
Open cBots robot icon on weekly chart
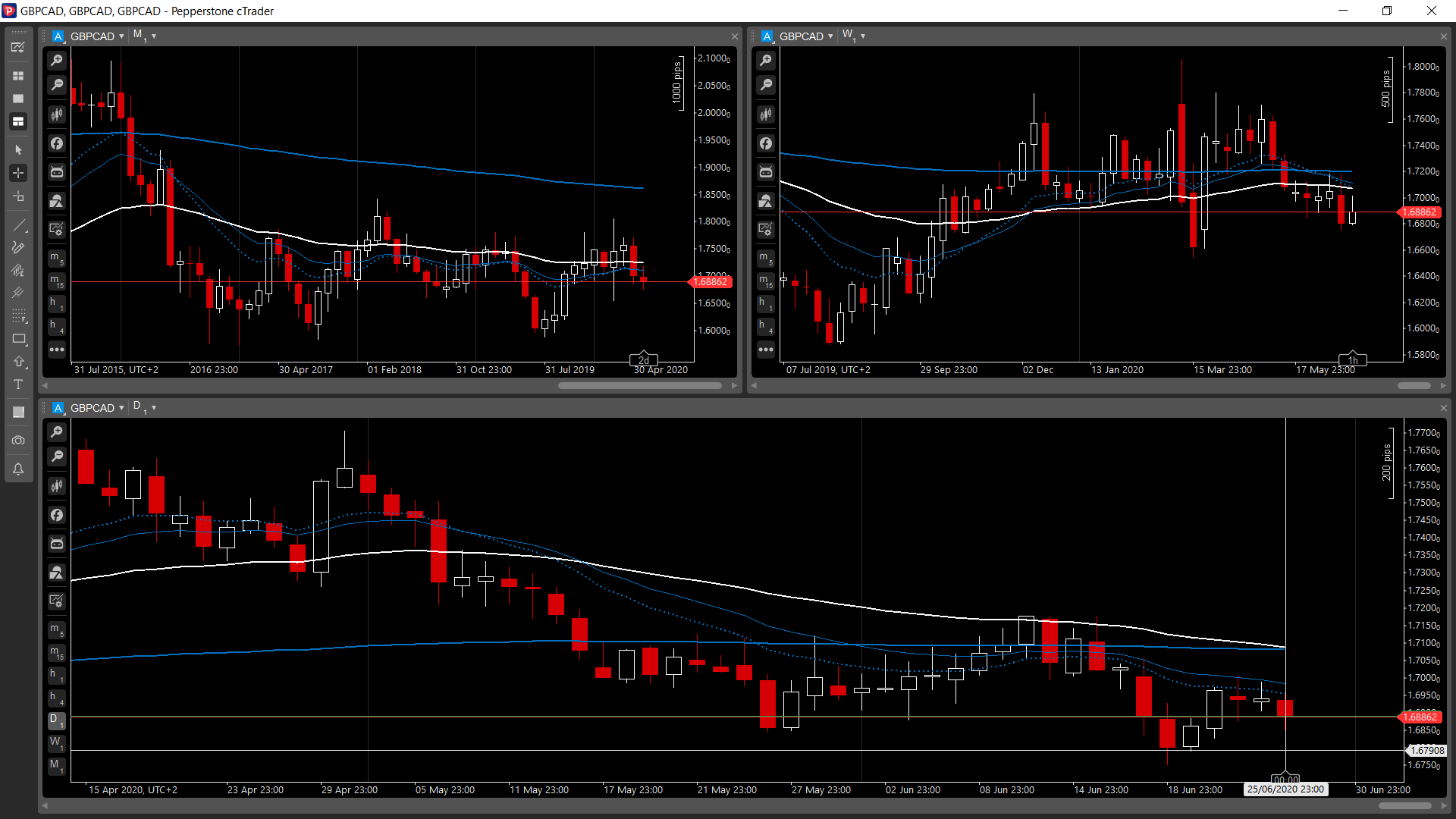[x=766, y=172]
